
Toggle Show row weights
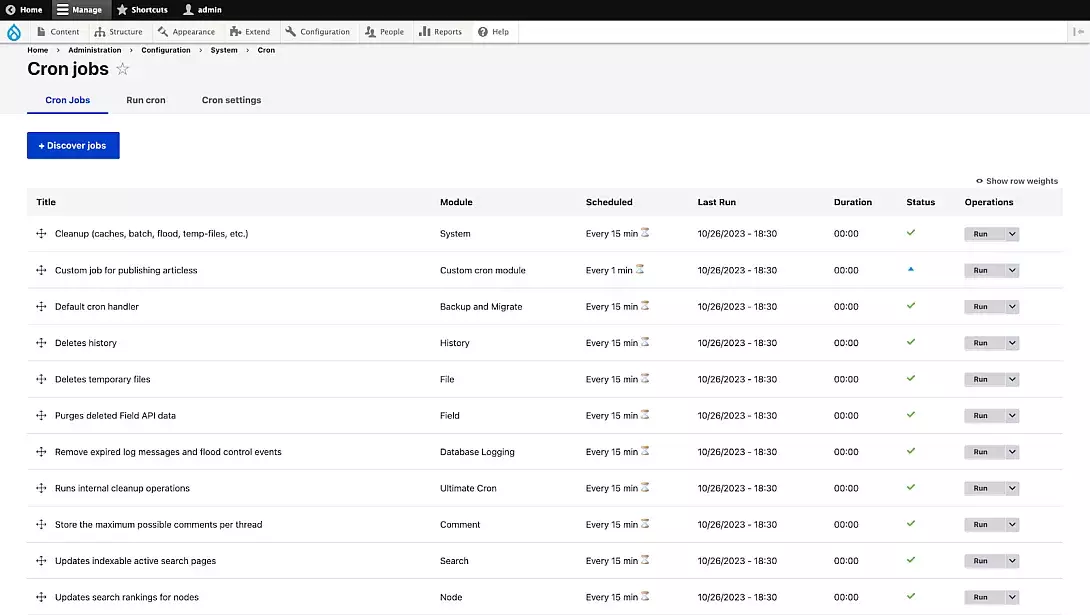pos(1017,181)
